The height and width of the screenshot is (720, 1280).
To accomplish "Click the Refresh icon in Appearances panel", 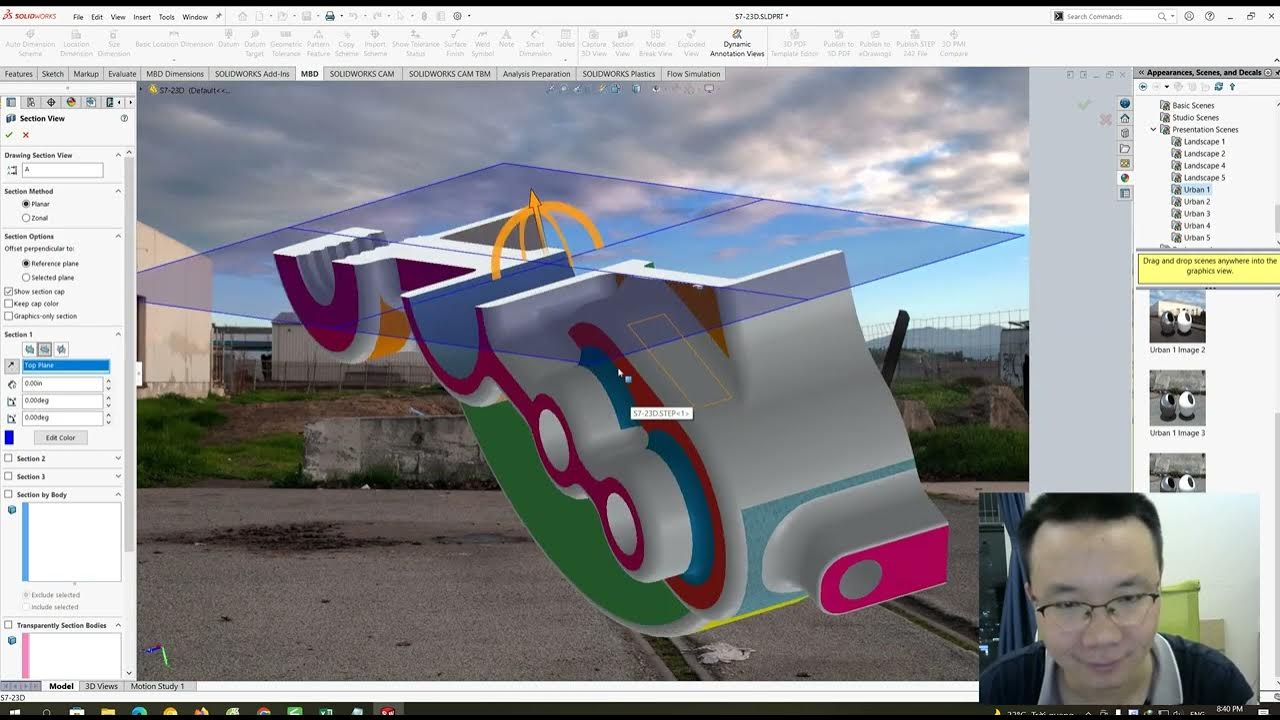I will point(1219,87).
